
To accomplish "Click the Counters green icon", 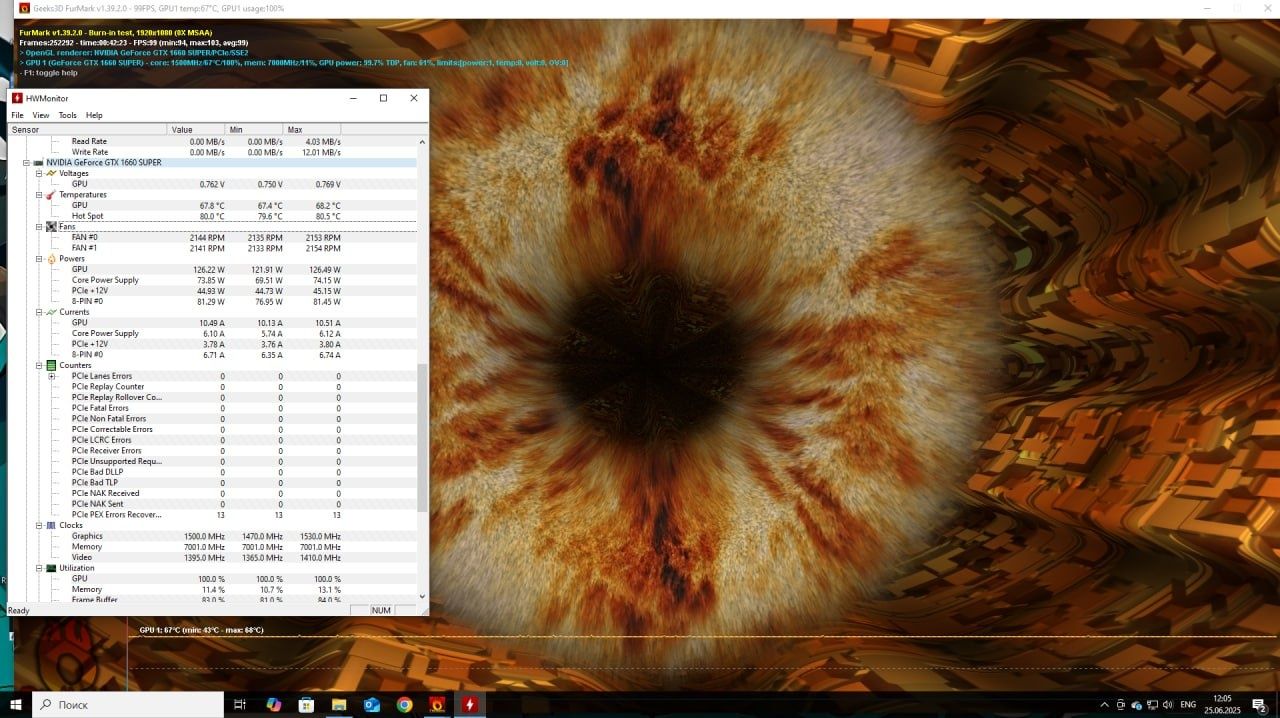I will [x=51, y=365].
